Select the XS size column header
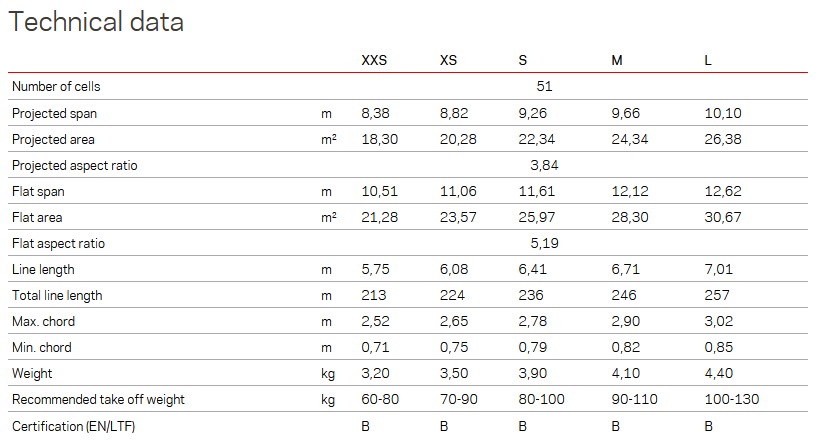 coord(448,60)
